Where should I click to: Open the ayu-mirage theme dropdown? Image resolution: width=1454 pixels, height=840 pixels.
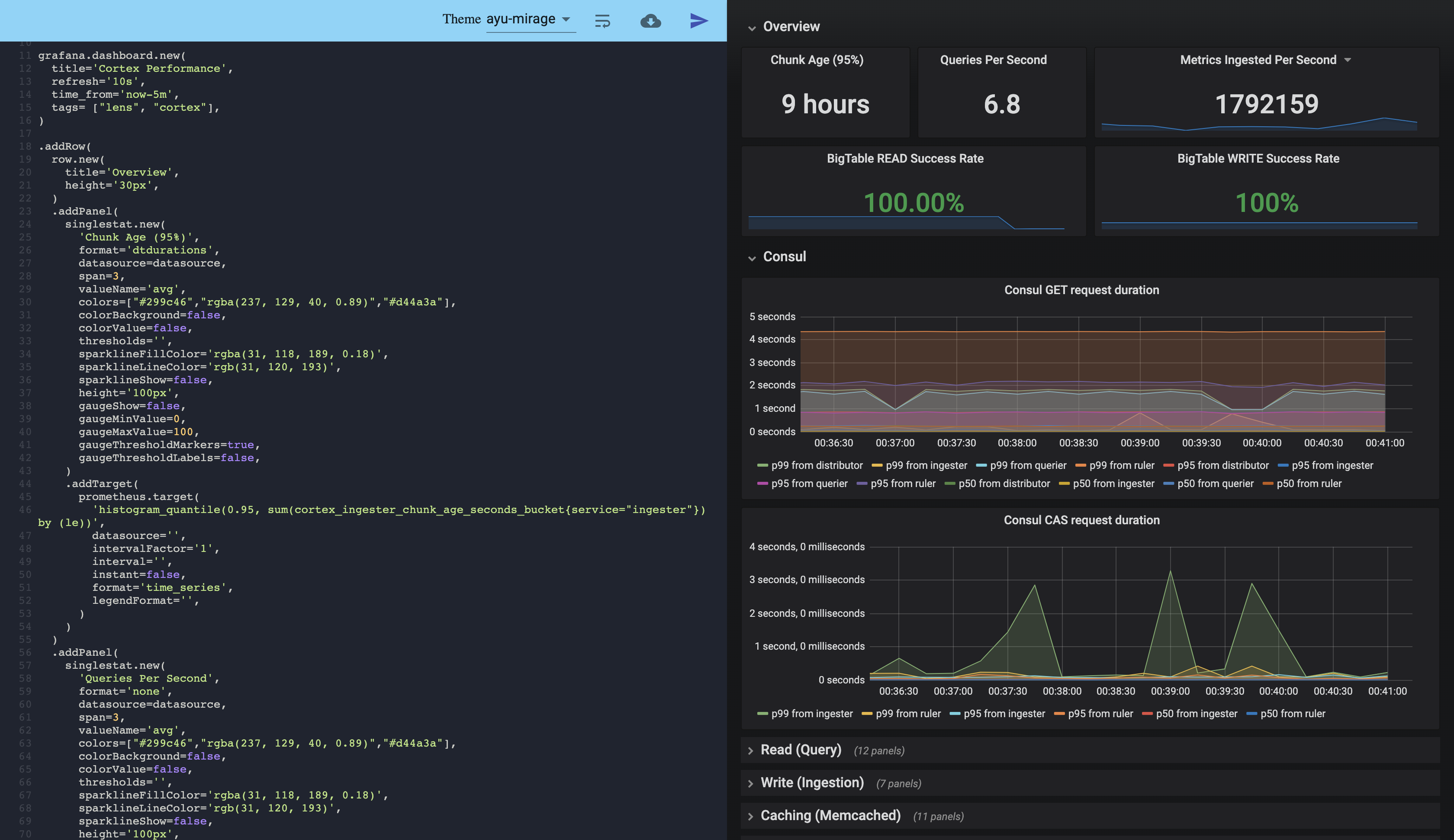click(x=530, y=19)
